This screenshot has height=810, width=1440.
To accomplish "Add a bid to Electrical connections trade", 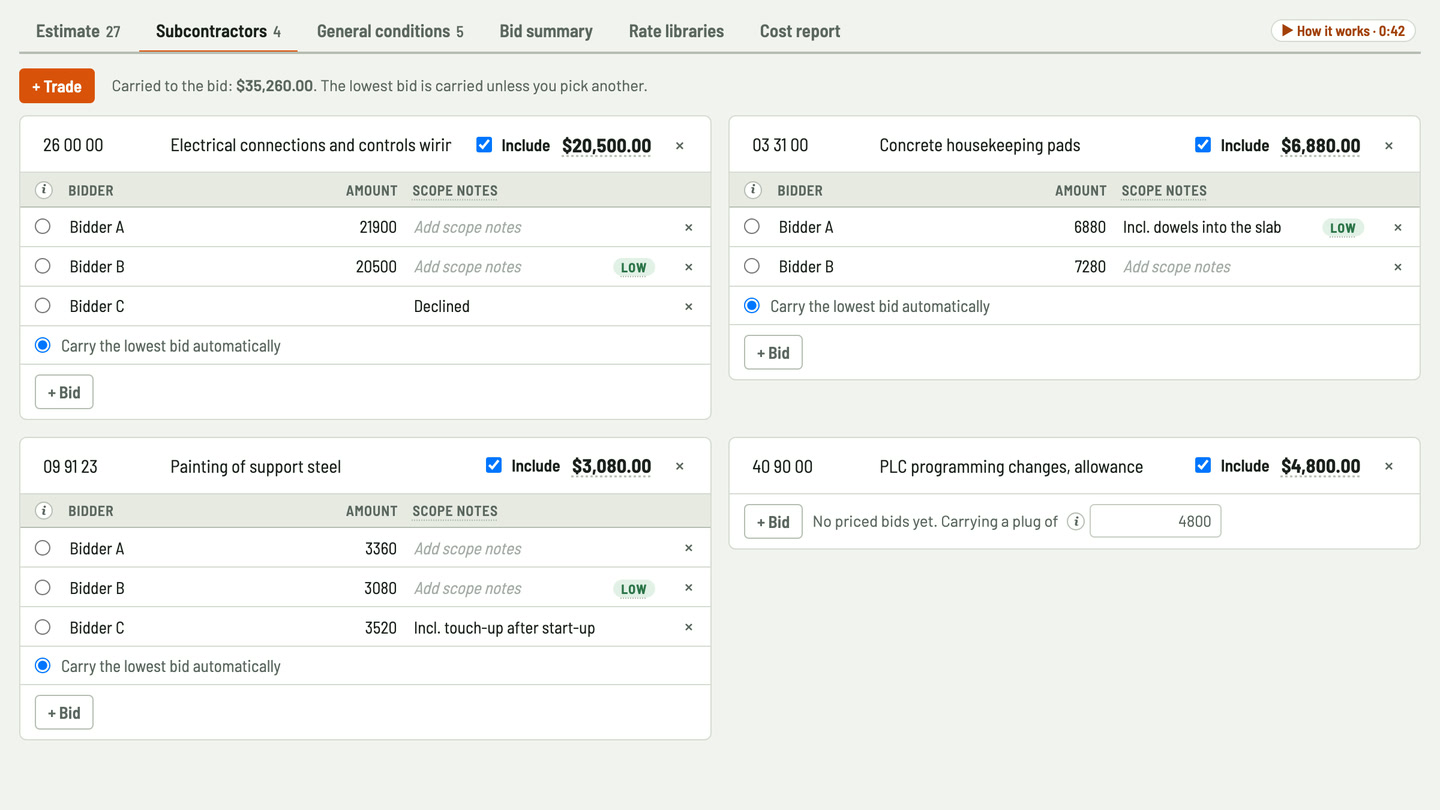I will tap(64, 392).
